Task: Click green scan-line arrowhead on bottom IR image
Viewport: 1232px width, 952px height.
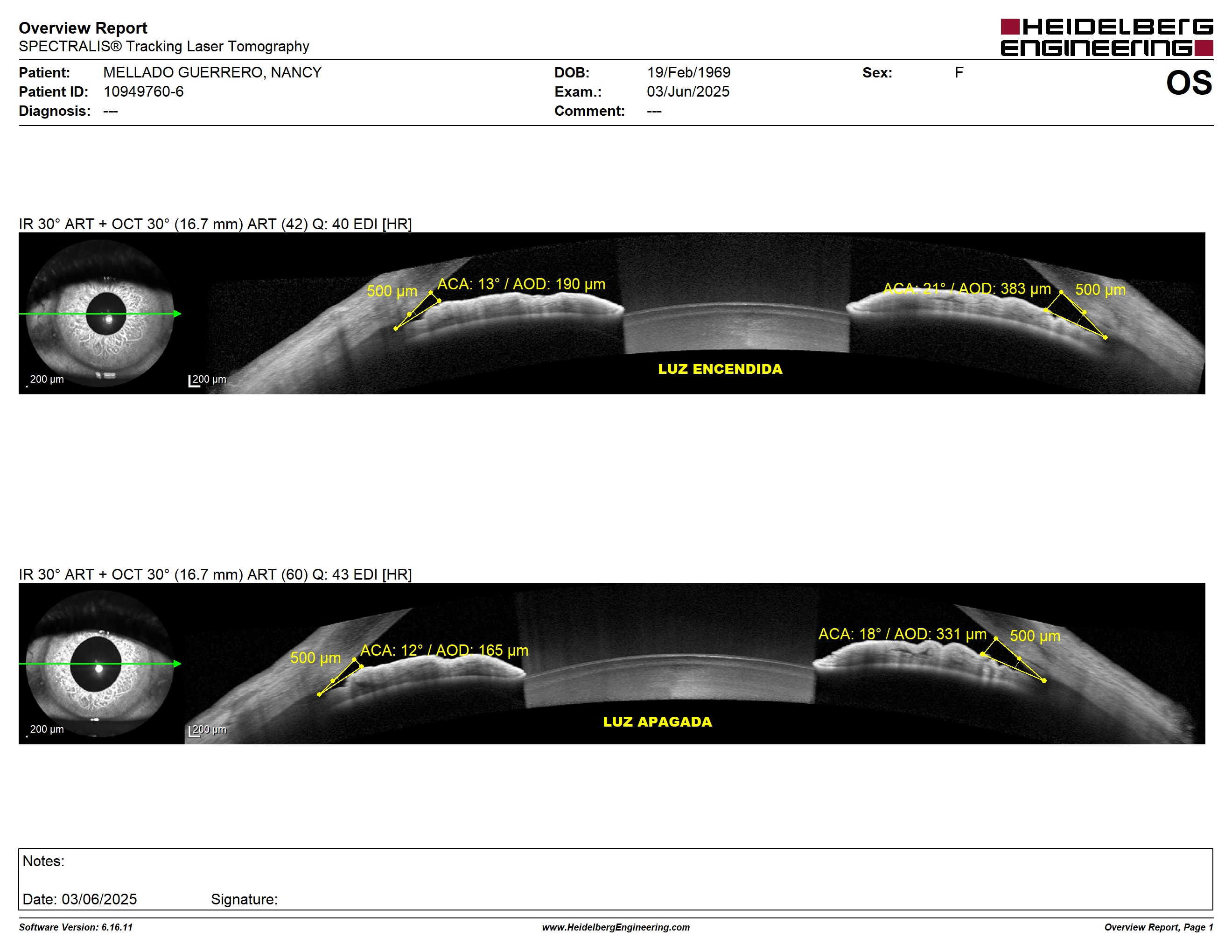Action: pos(178,664)
